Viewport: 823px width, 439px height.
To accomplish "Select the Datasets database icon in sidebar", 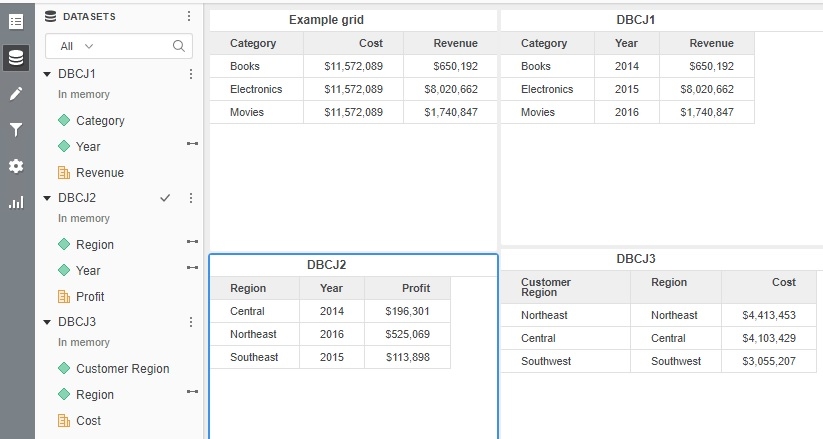I will pyautogui.click(x=16, y=57).
